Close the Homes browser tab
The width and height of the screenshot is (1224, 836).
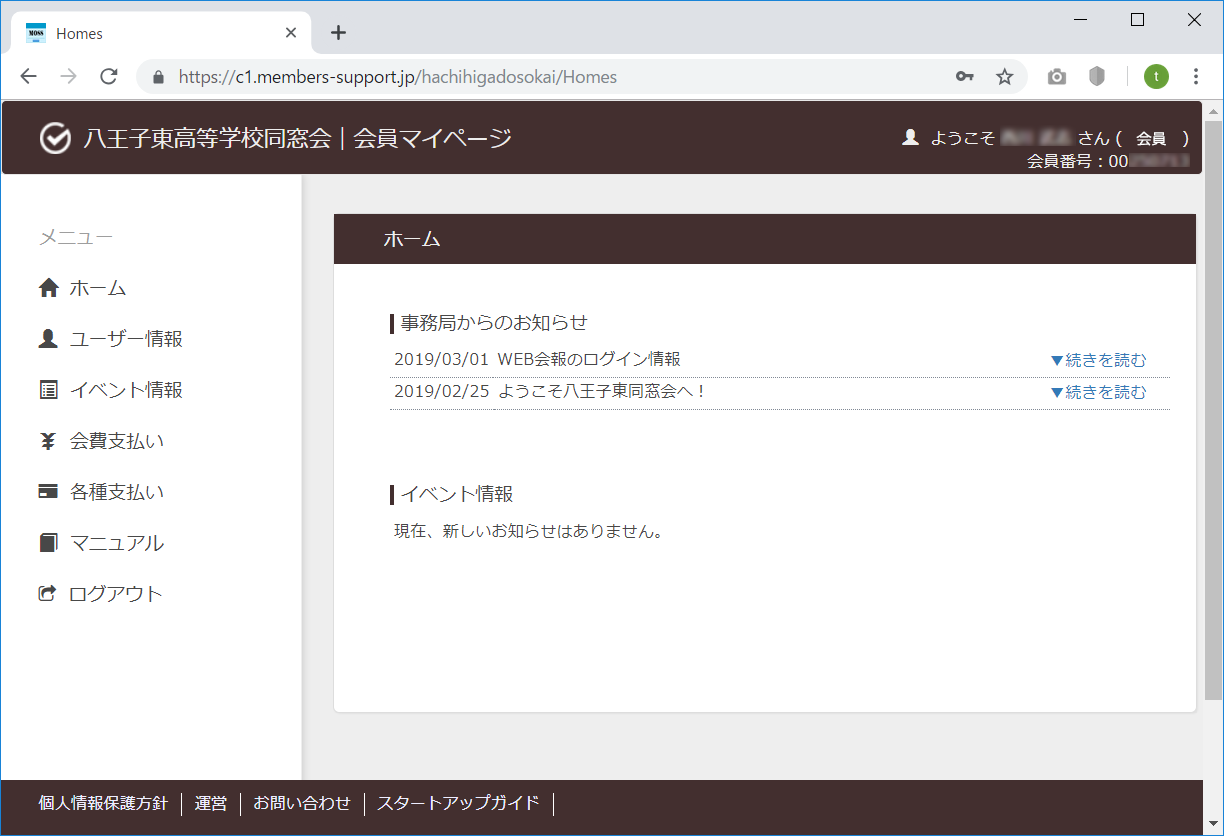[x=291, y=33]
